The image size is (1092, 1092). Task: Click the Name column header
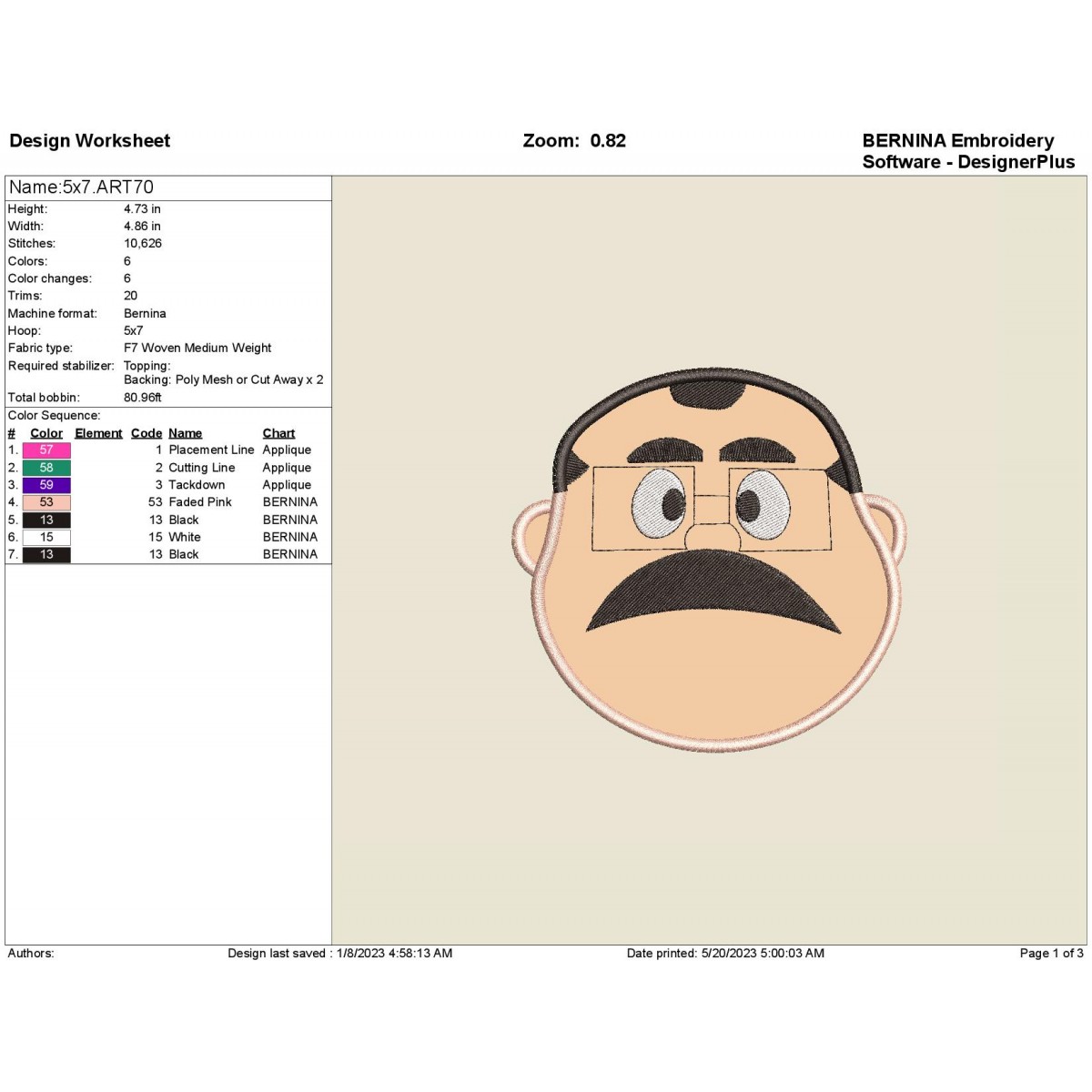coord(186,433)
